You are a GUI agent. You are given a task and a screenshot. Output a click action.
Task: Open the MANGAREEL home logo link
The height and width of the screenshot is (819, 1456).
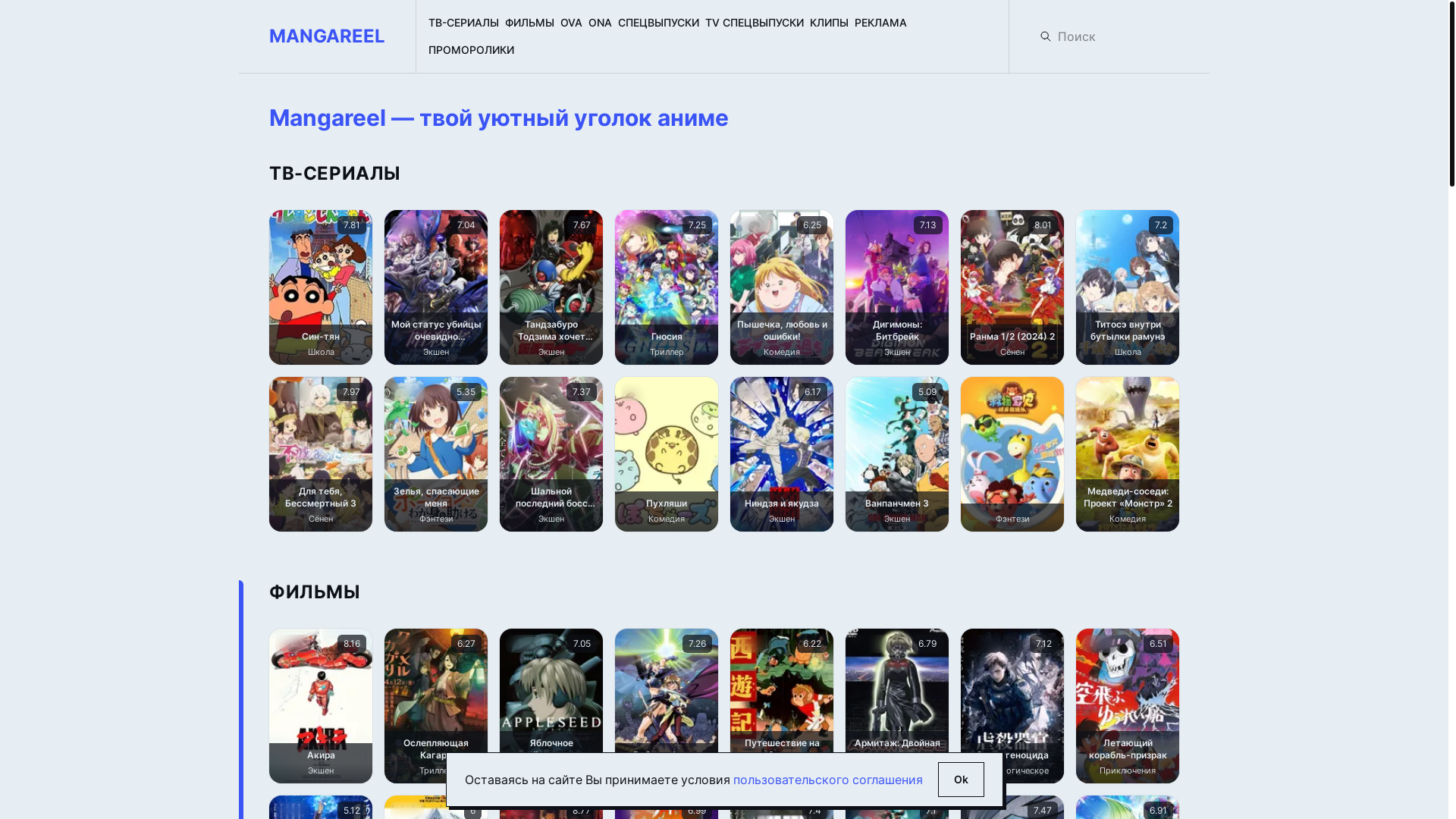click(327, 36)
